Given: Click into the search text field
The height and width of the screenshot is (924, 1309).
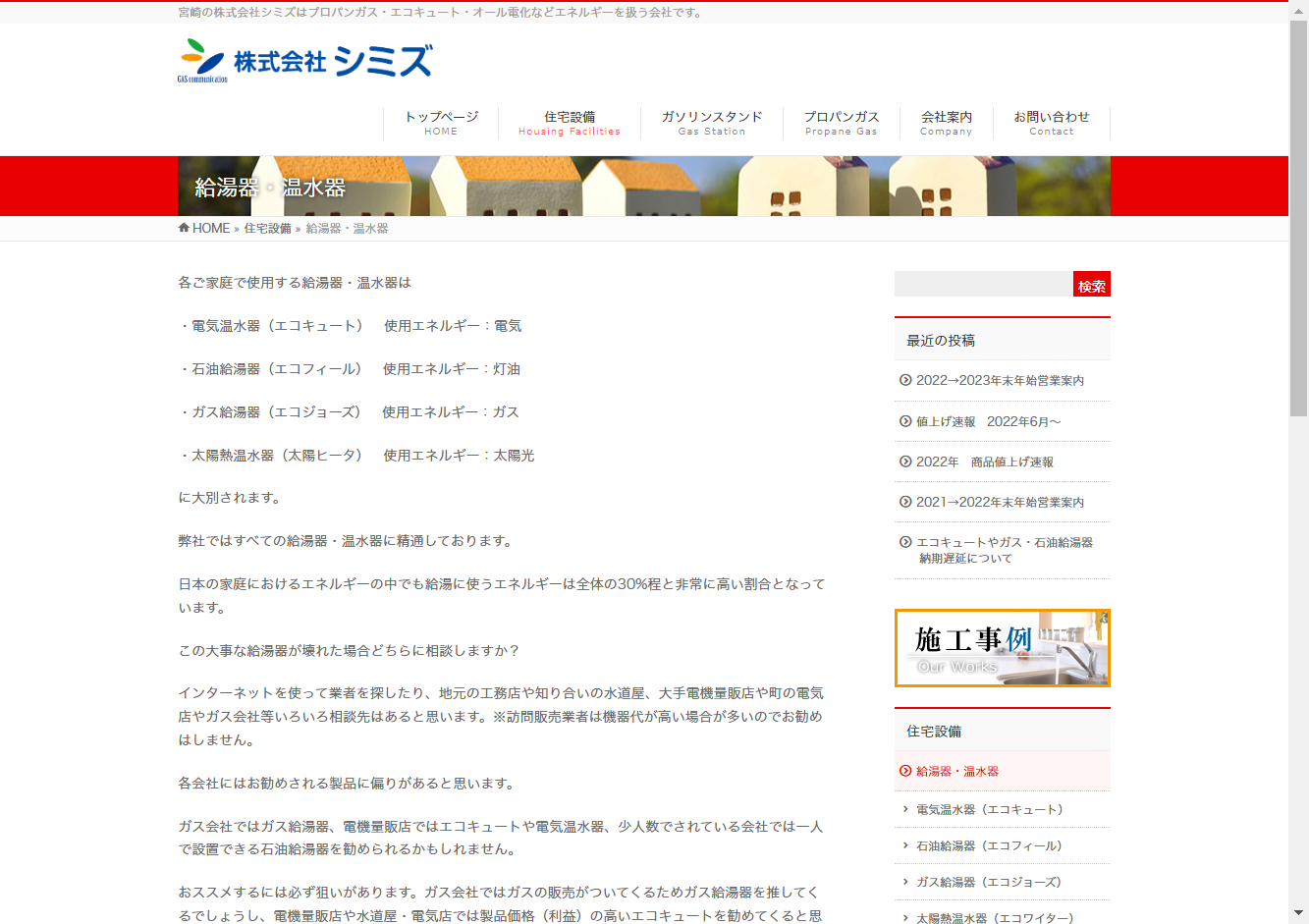Looking at the screenshot, I should point(983,285).
